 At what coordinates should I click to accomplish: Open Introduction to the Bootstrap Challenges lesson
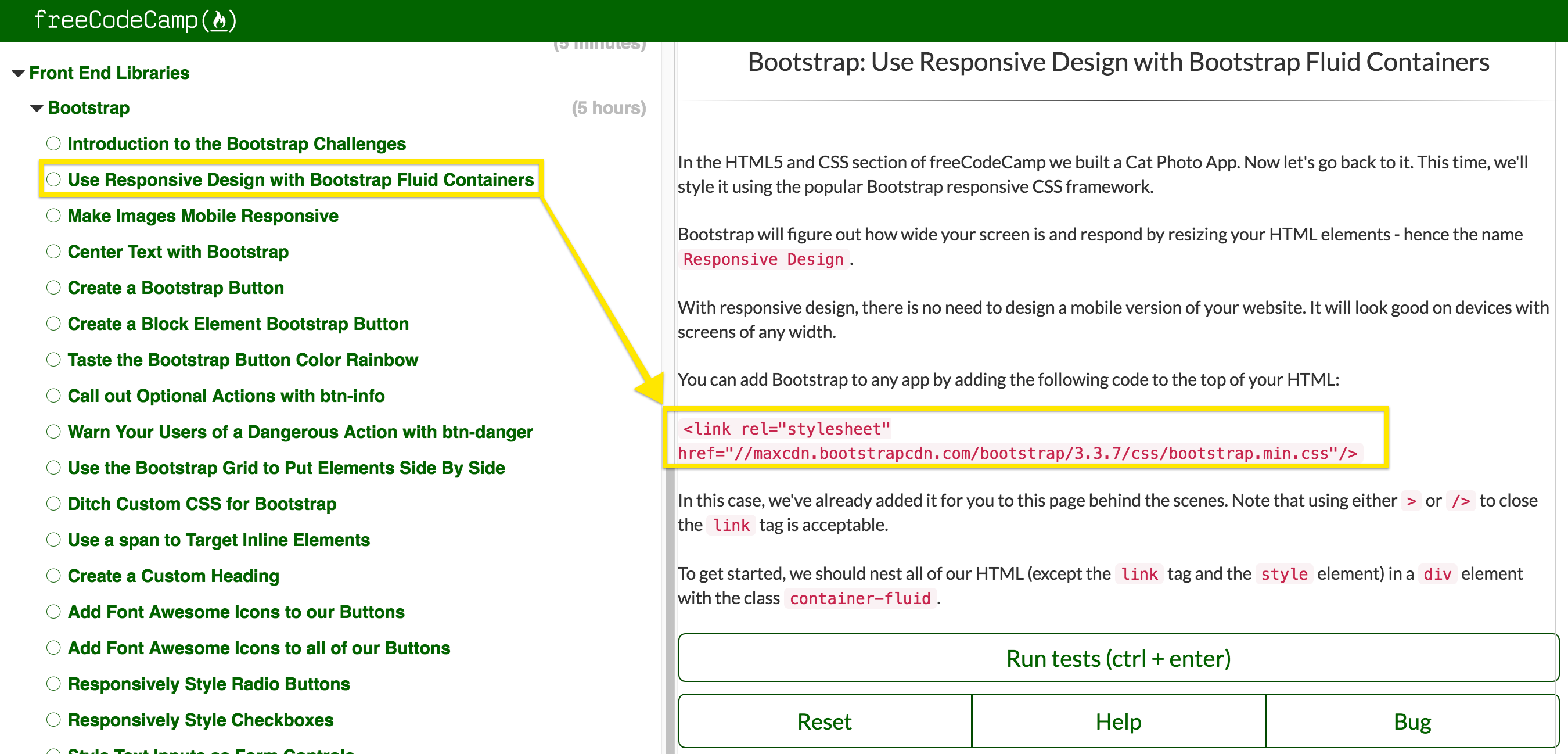tap(237, 143)
